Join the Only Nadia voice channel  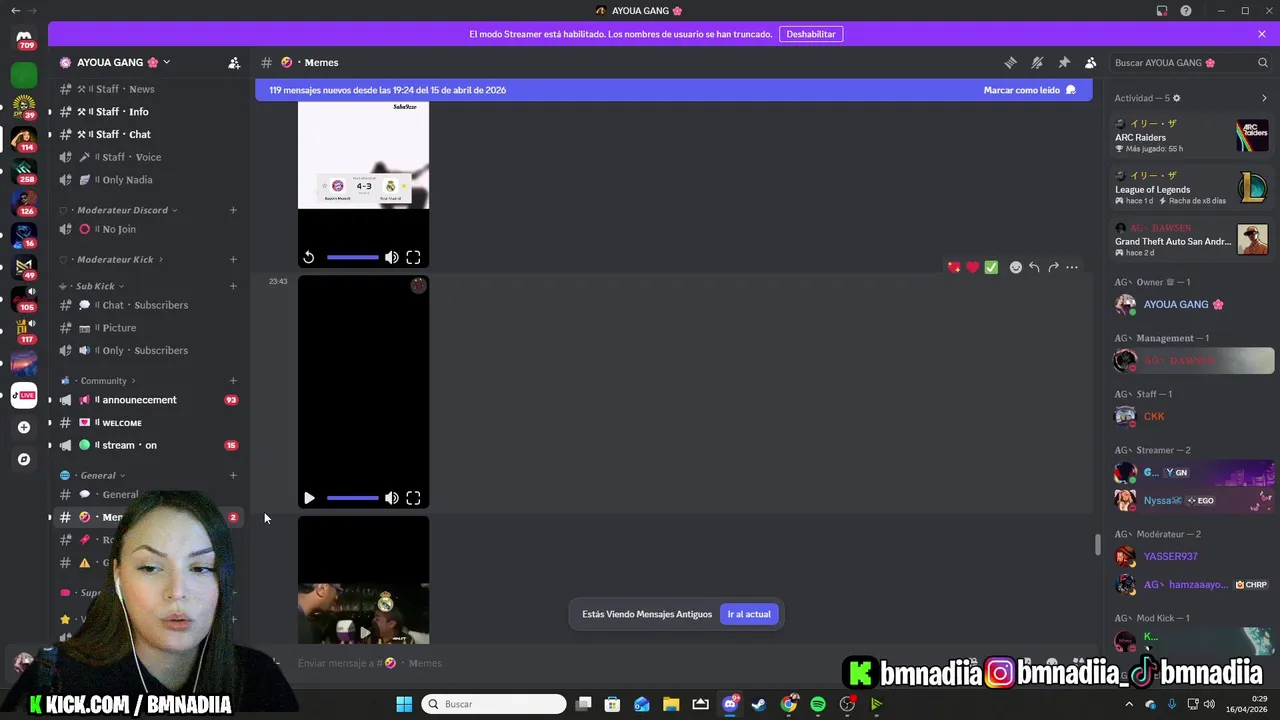click(148, 180)
